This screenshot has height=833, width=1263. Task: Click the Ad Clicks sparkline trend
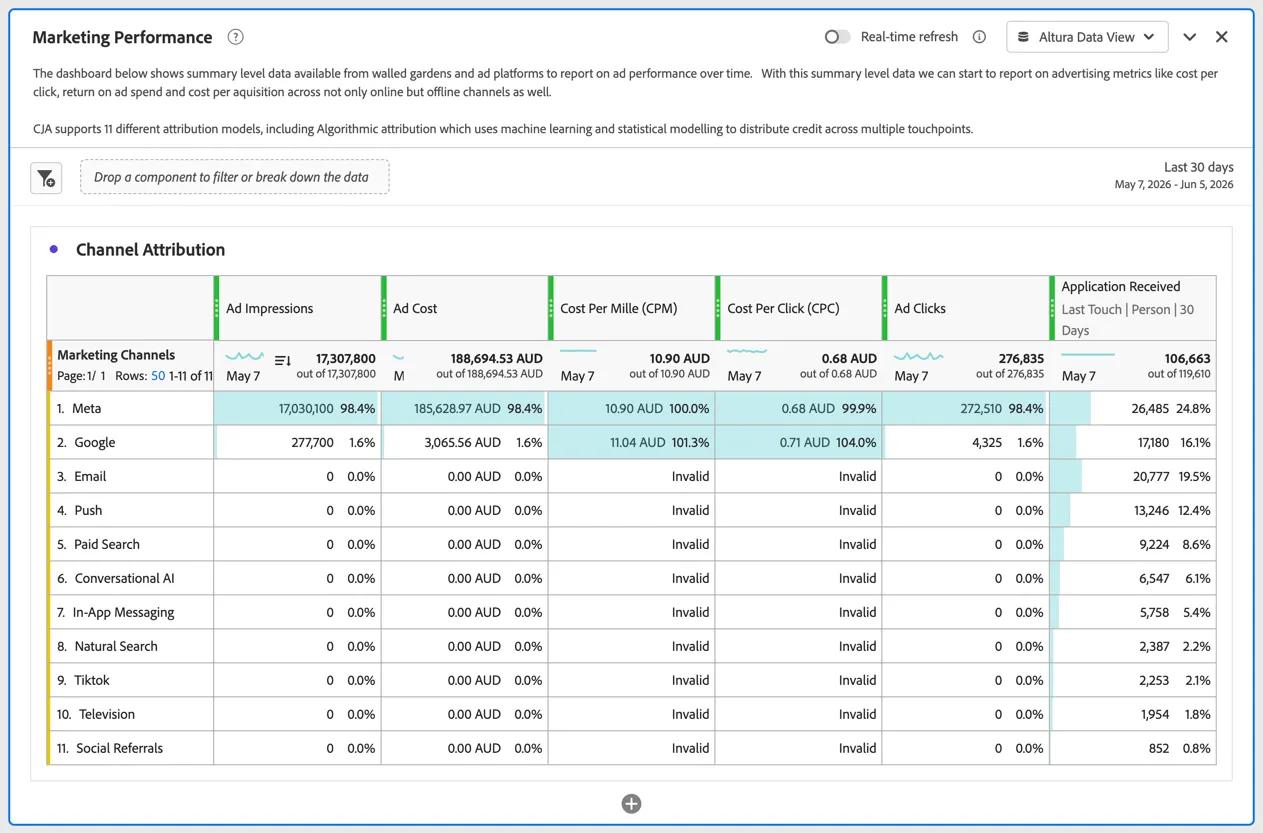click(x=918, y=356)
